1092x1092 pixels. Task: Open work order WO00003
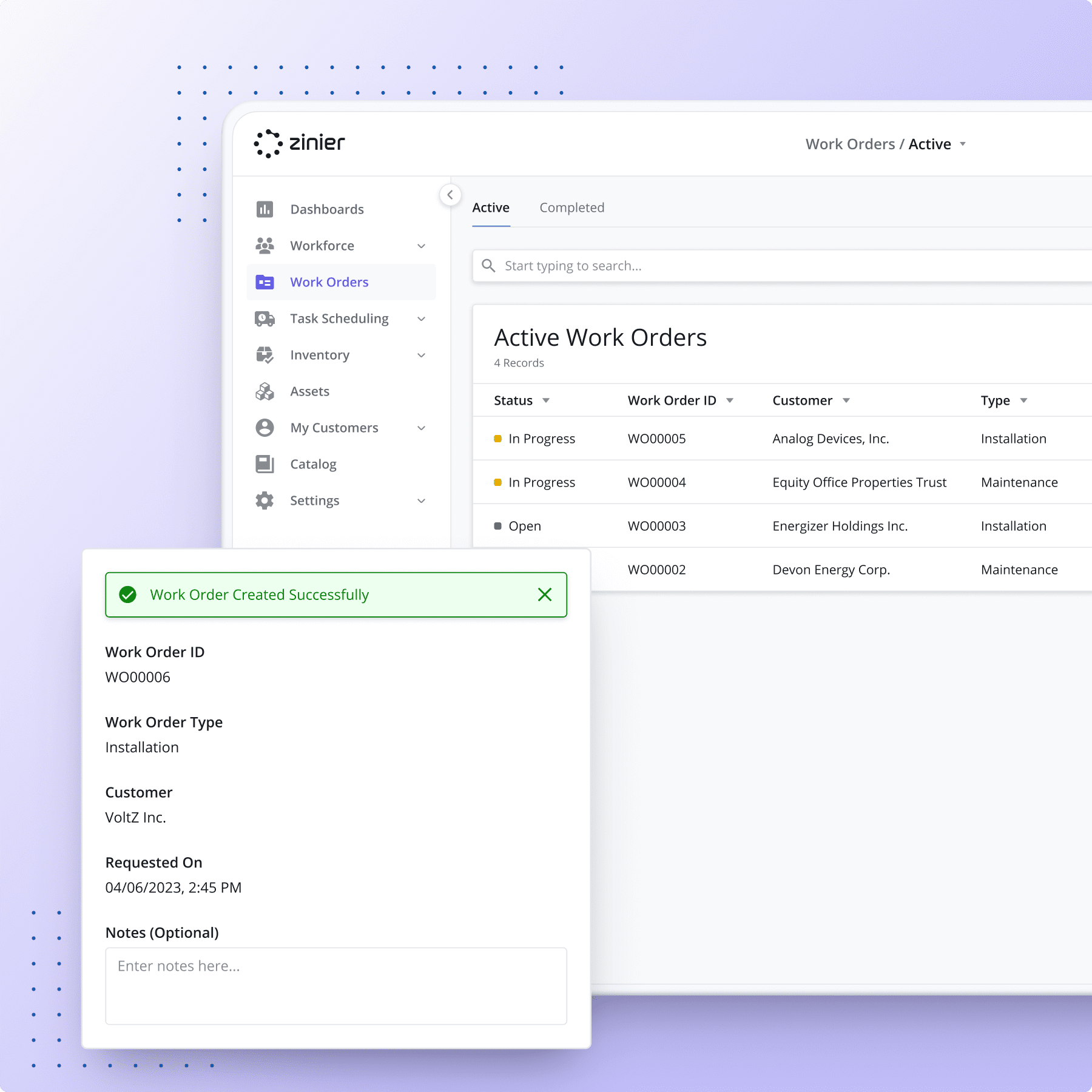tap(657, 526)
